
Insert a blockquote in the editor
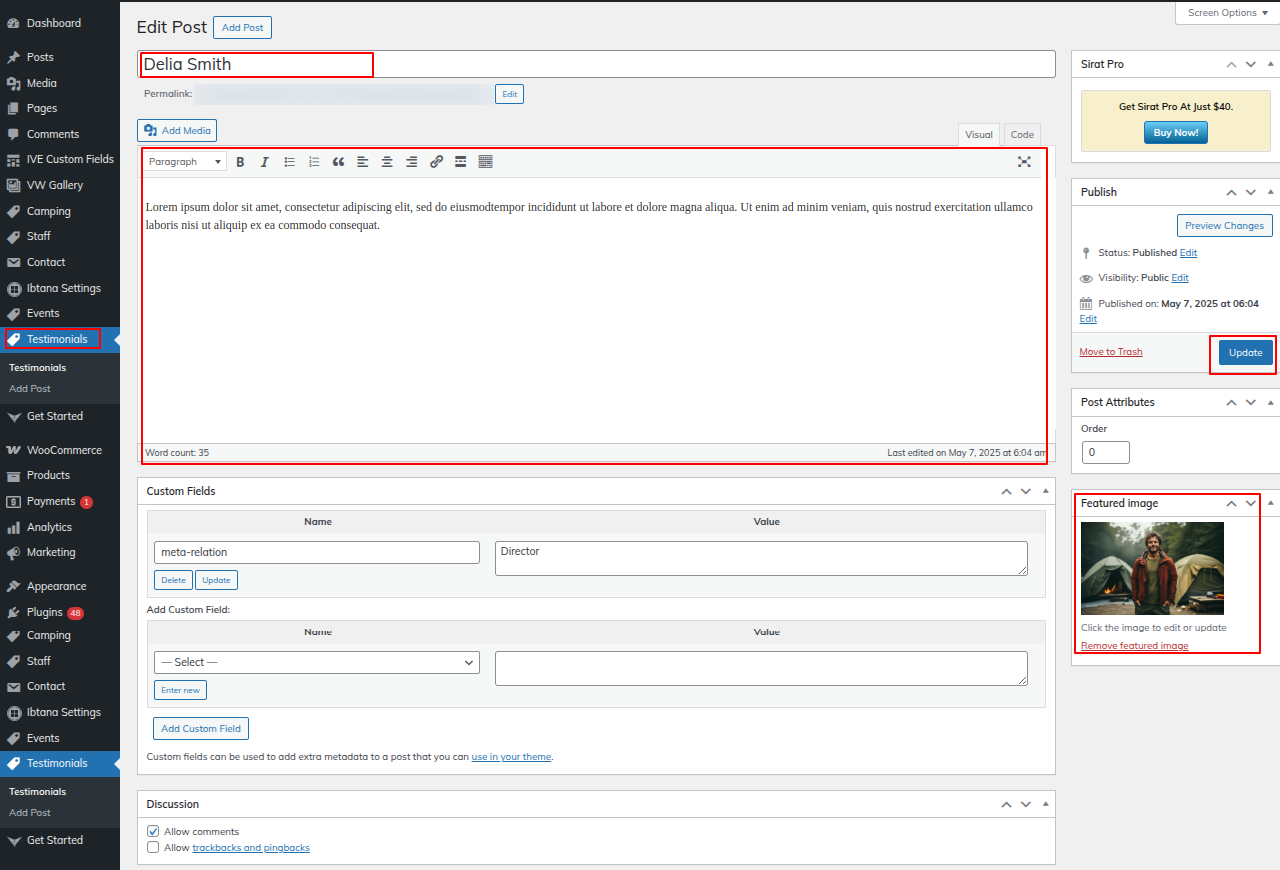pyautogui.click(x=339, y=162)
